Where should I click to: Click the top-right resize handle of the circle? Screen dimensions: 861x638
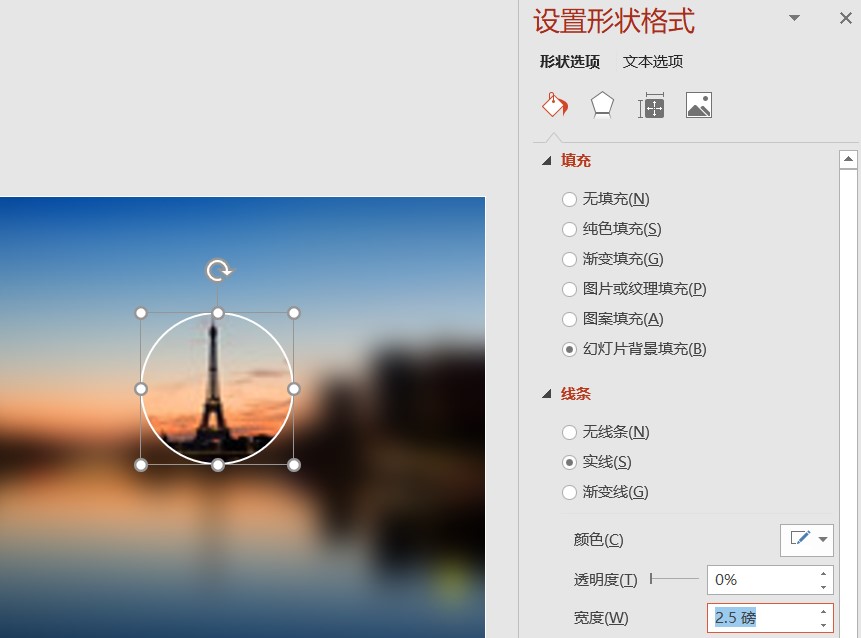294,313
